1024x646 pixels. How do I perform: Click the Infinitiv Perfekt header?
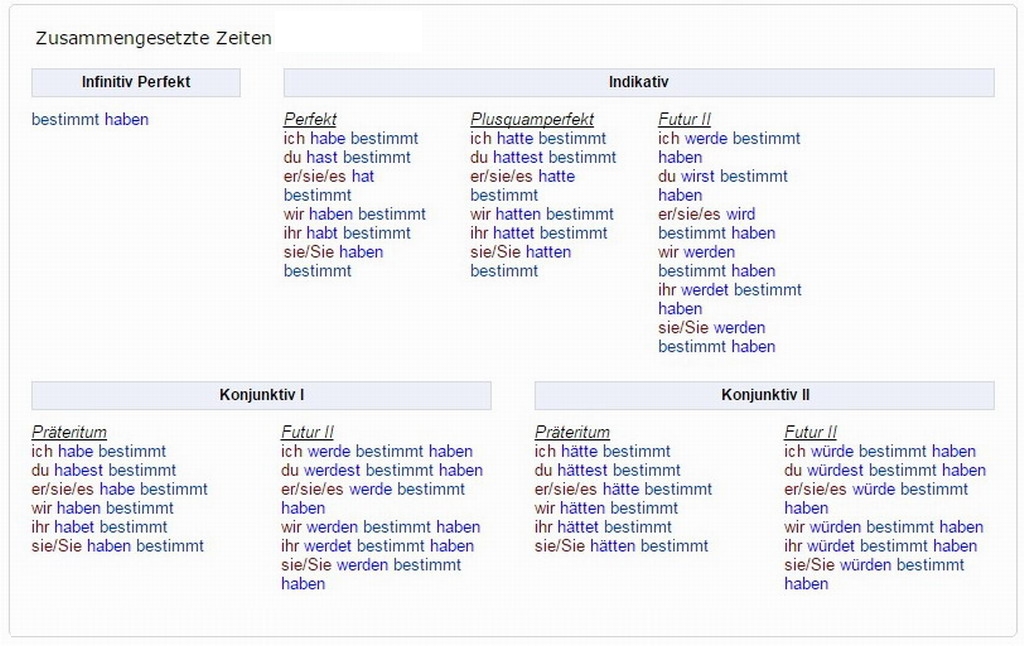pyautogui.click(x=136, y=82)
